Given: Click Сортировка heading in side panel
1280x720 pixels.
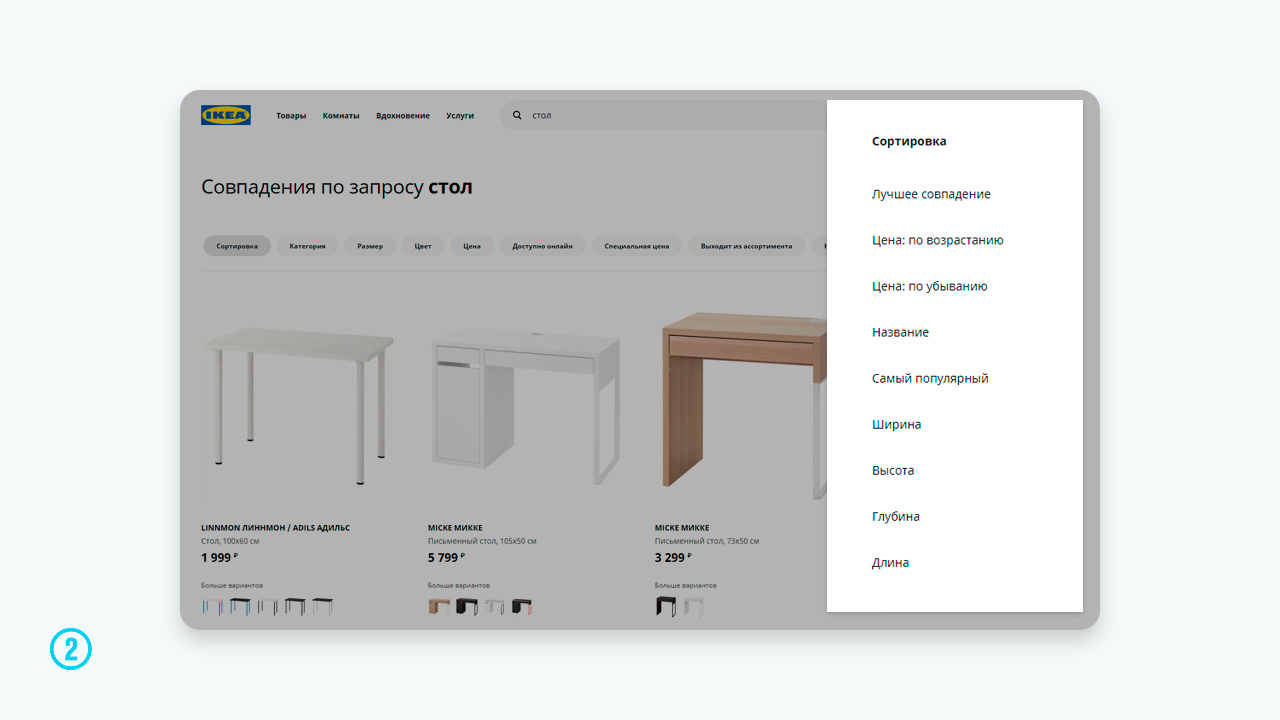Looking at the screenshot, I should [x=909, y=141].
